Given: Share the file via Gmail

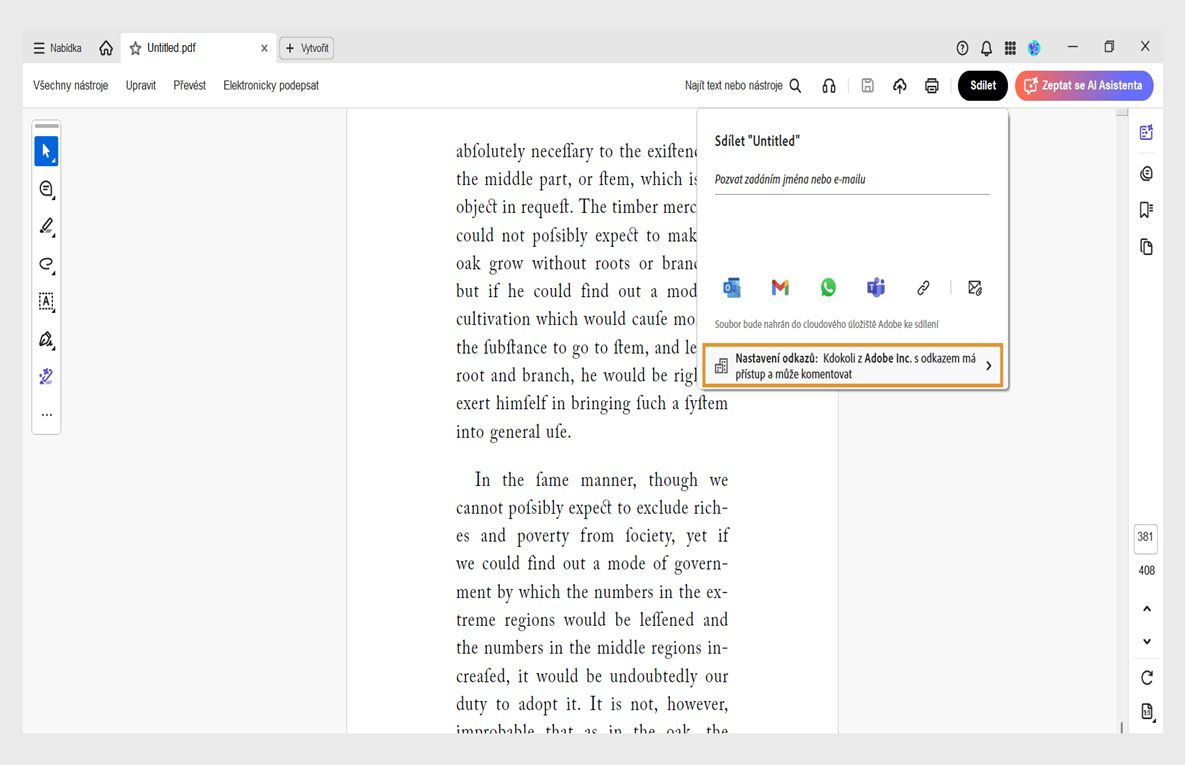Looking at the screenshot, I should coord(780,287).
